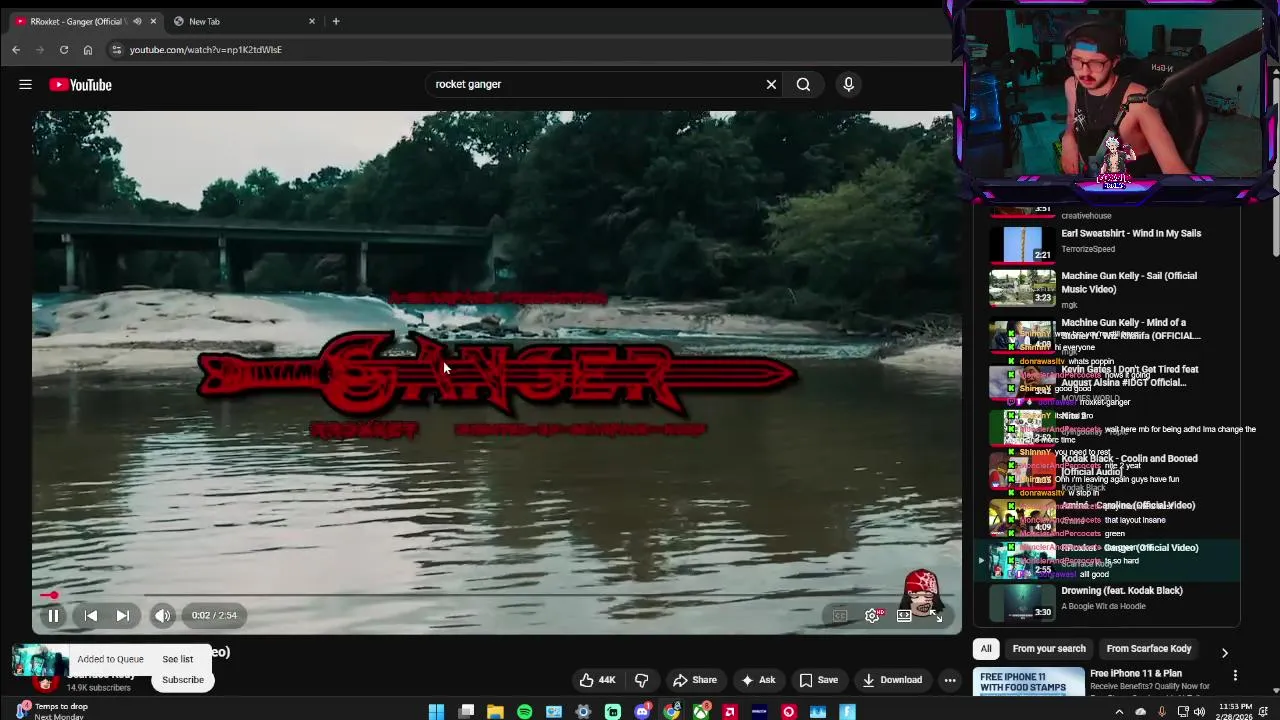Enter full screen mode
This screenshot has width=1280, height=720.
(x=937, y=616)
